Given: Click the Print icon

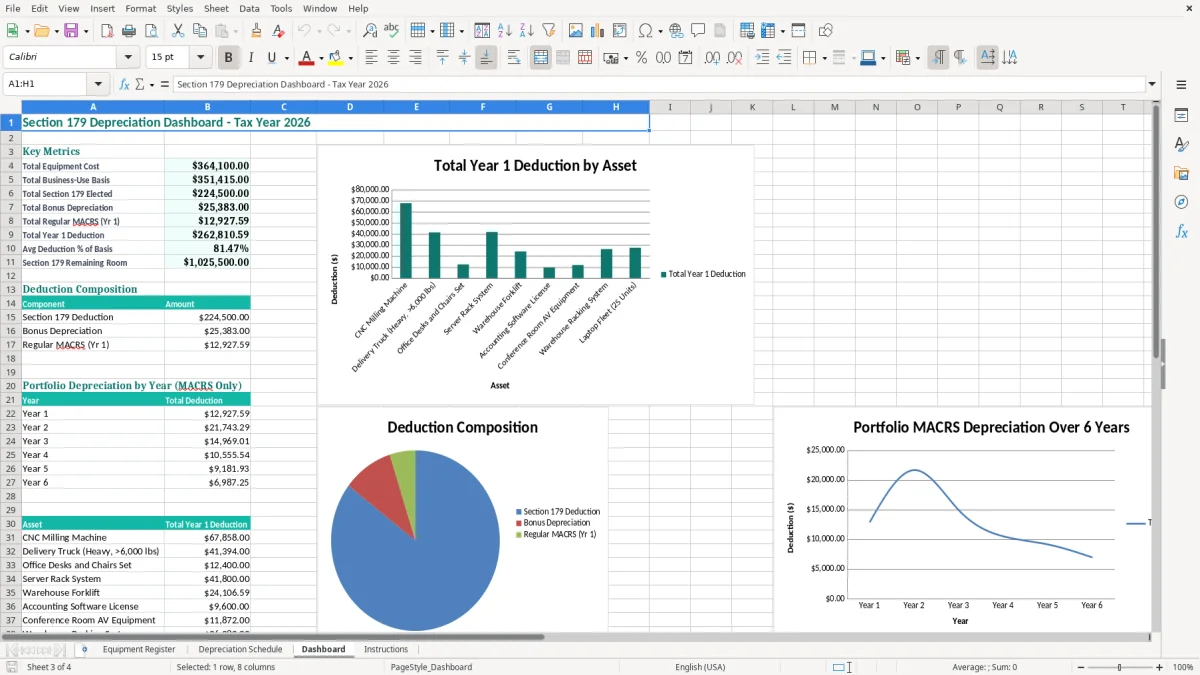Looking at the screenshot, I should pos(129,31).
